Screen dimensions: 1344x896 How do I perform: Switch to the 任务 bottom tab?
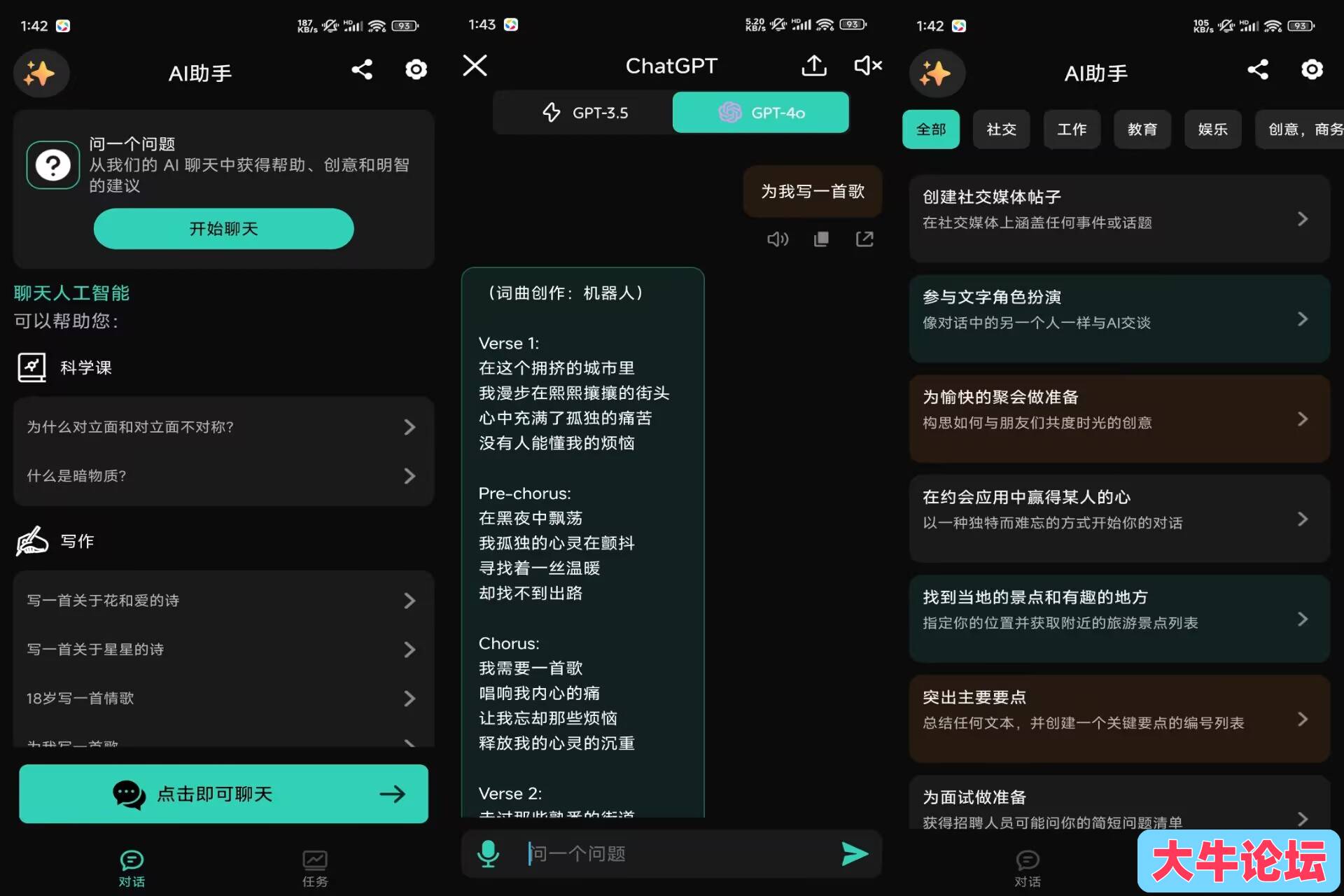(x=315, y=869)
